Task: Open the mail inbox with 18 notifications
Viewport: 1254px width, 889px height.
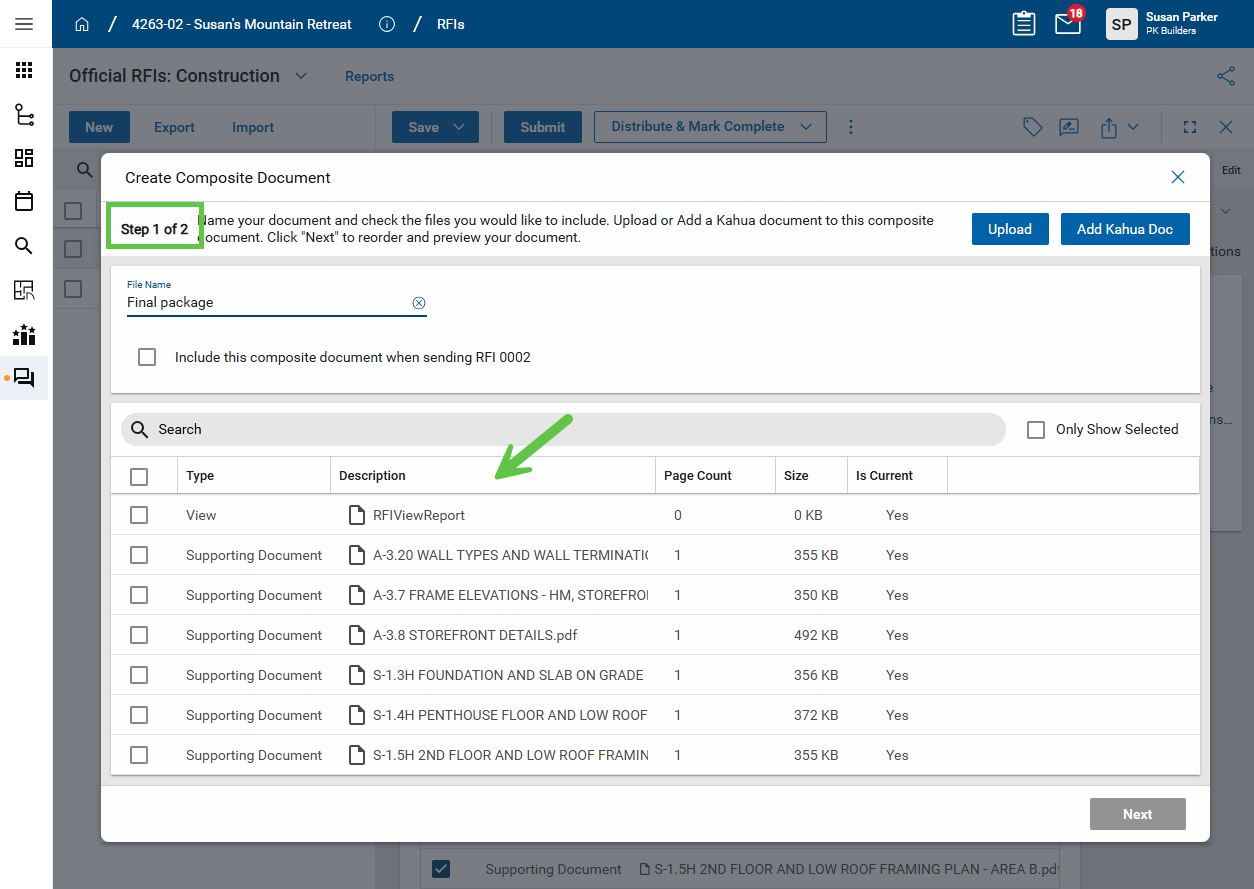Action: click(x=1068, y=24)
